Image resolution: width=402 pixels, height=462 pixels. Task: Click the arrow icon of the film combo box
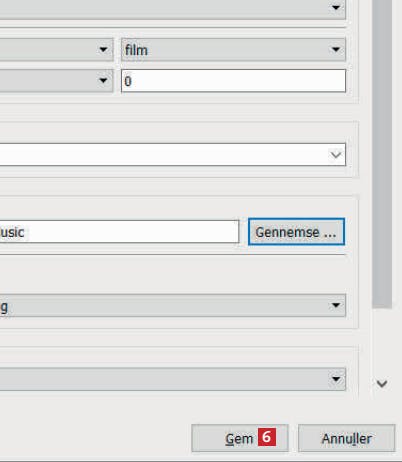336,50
